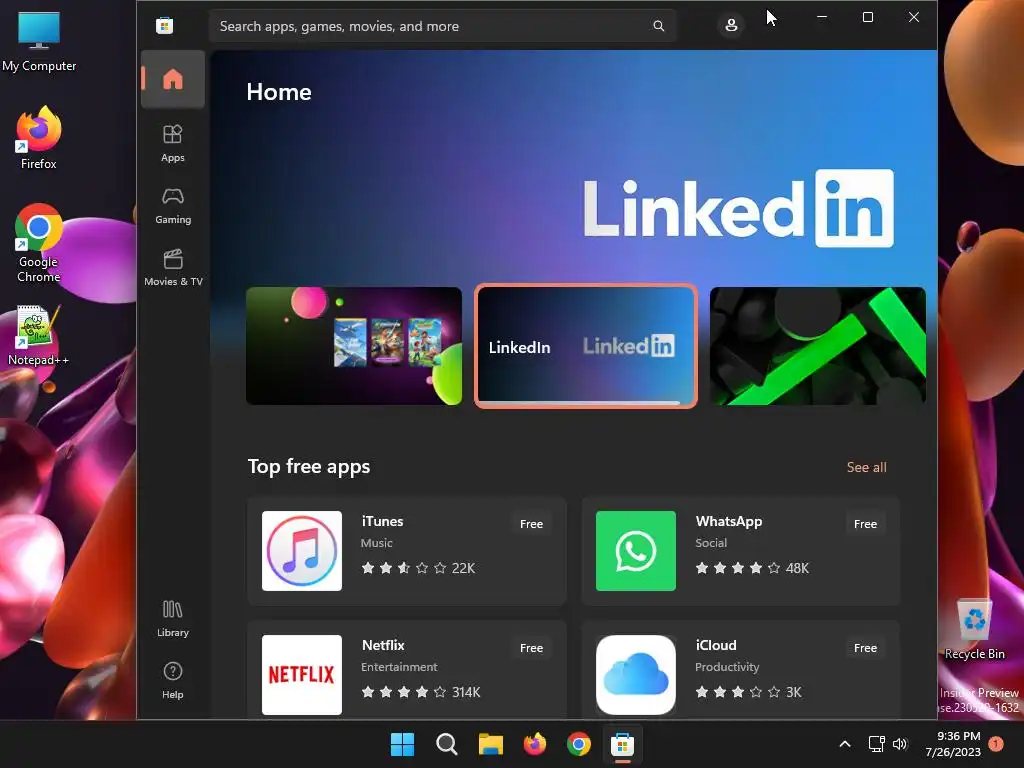Select the LinkedIn banner thumbnail
1024x768 pixels.
click(x=586, y=345)
